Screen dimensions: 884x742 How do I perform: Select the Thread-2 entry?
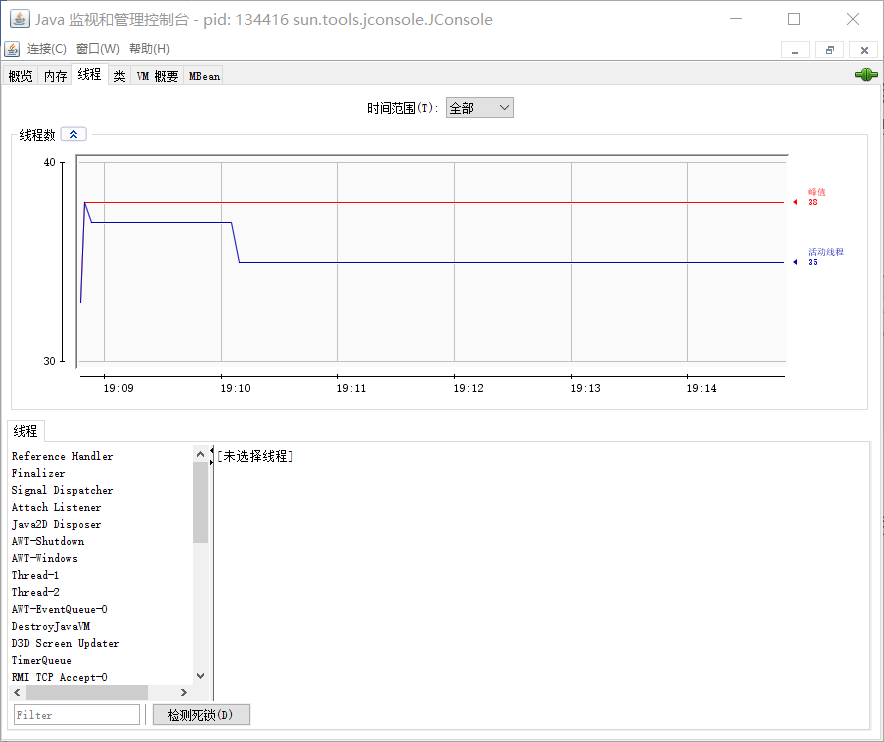36,592
